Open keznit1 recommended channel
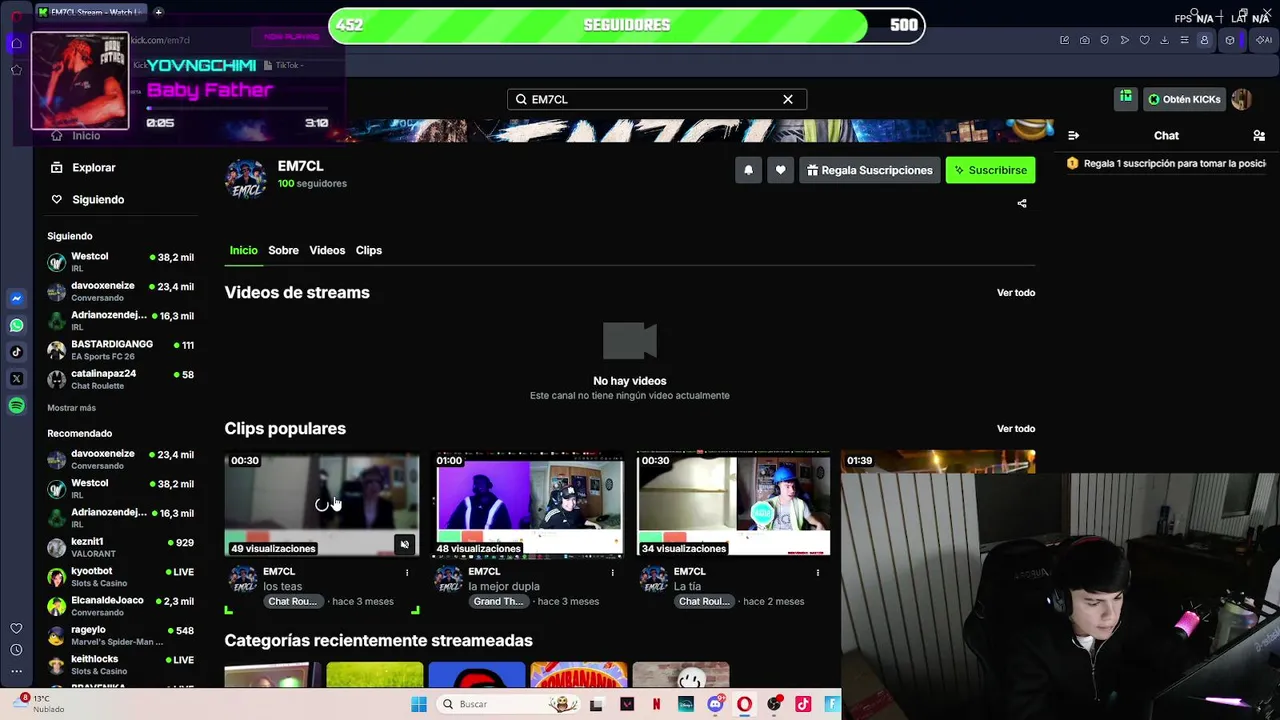 [120, 547]
